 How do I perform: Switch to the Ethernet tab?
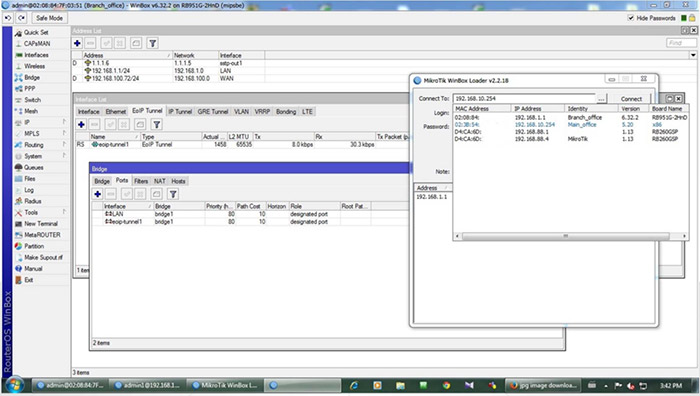coord(116,112)
